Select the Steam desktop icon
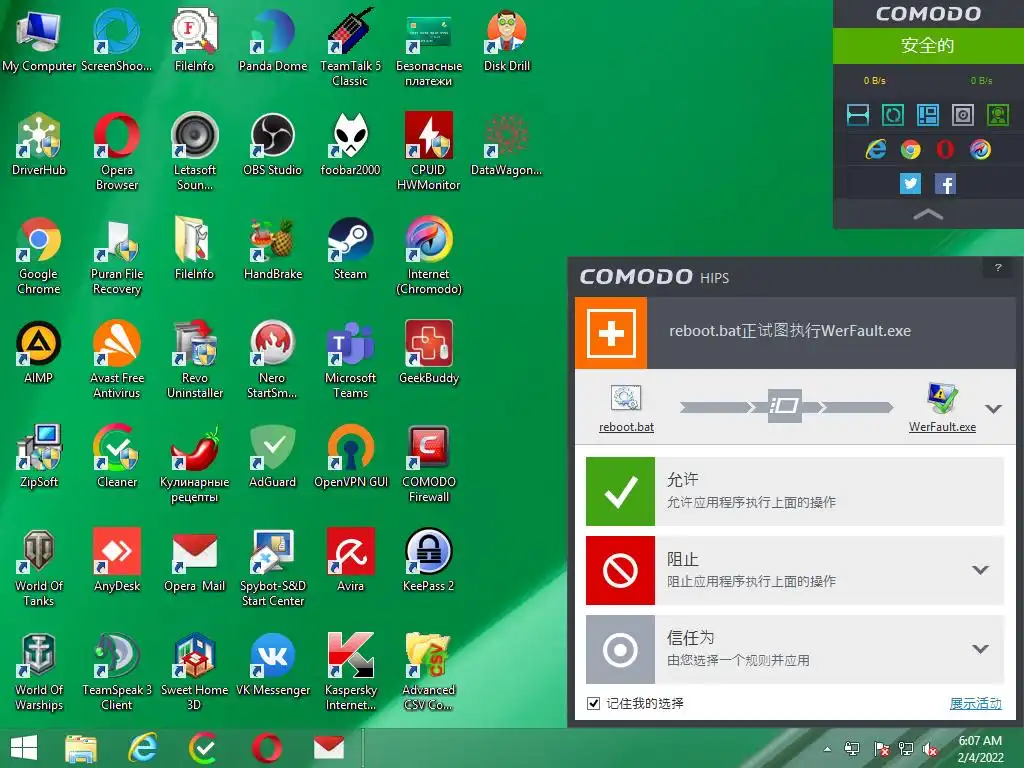1024x768 pixels. coord(351,249)
